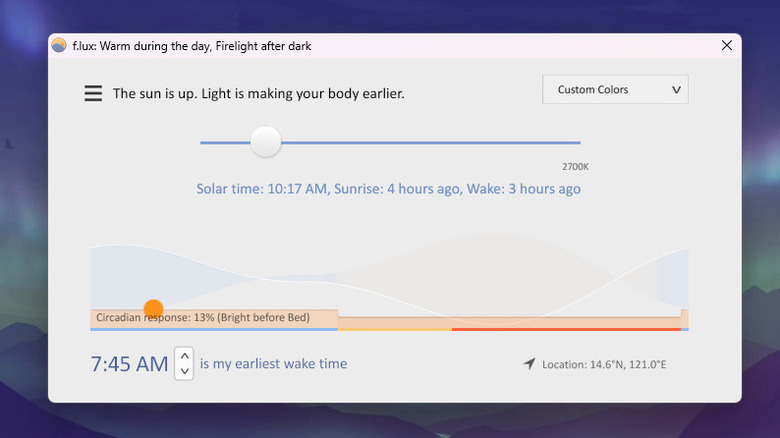Click the f.lux app icon in title bar
780x438 pixels.
click(59, 45)
